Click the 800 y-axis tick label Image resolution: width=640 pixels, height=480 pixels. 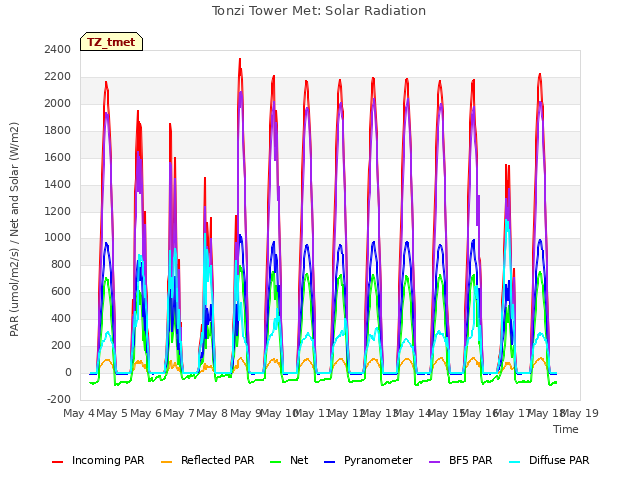tap(61, 264)
